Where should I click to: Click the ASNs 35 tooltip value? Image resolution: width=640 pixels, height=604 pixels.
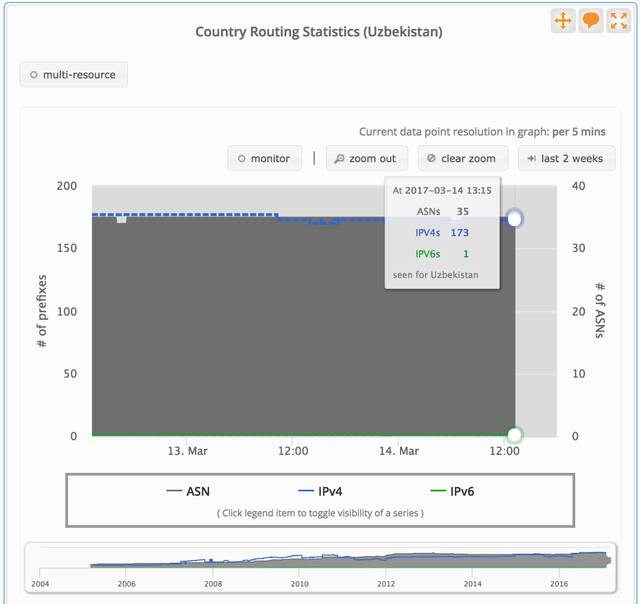tap(462, 211)
